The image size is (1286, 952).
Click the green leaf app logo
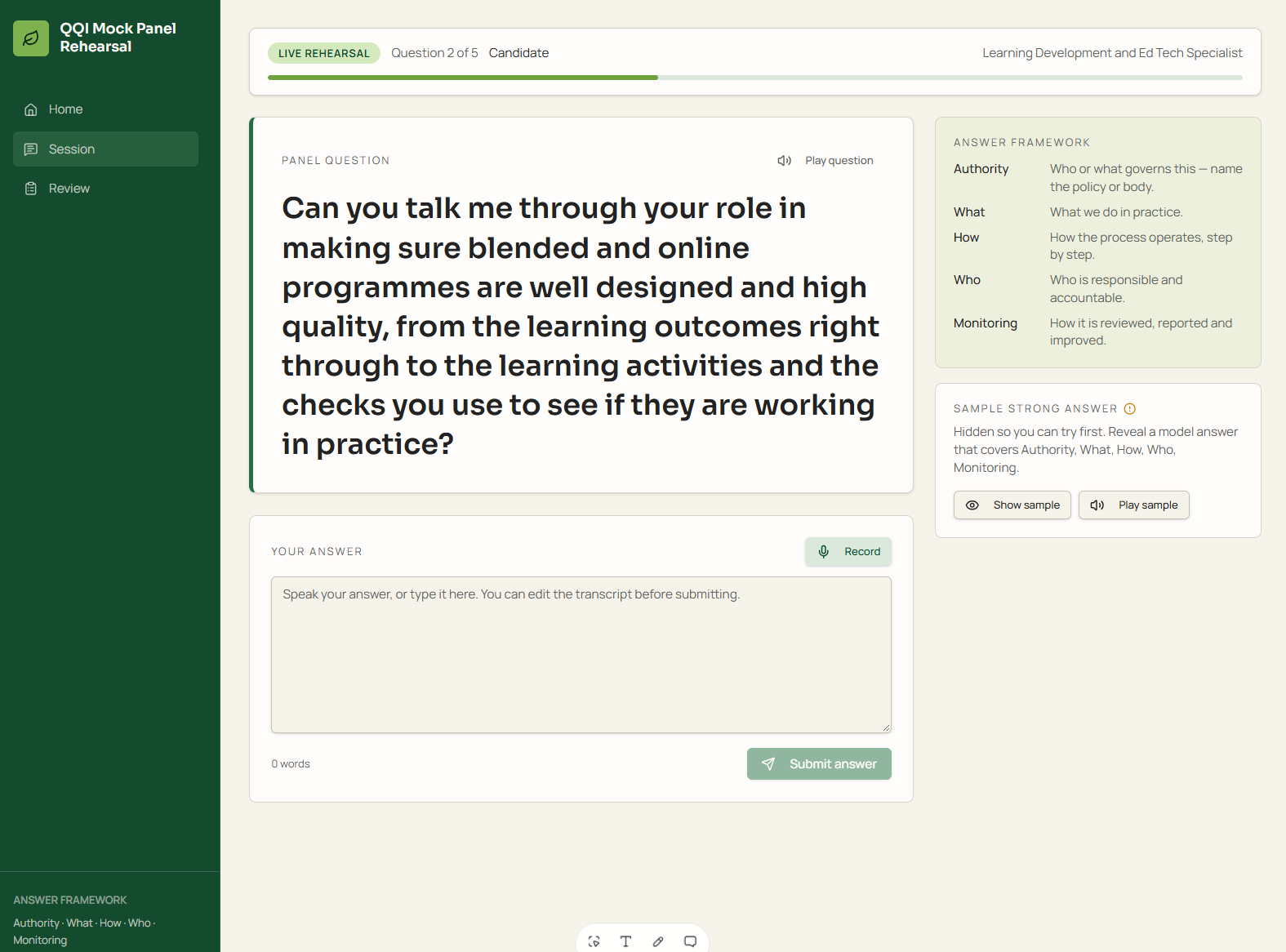point(31,38)
